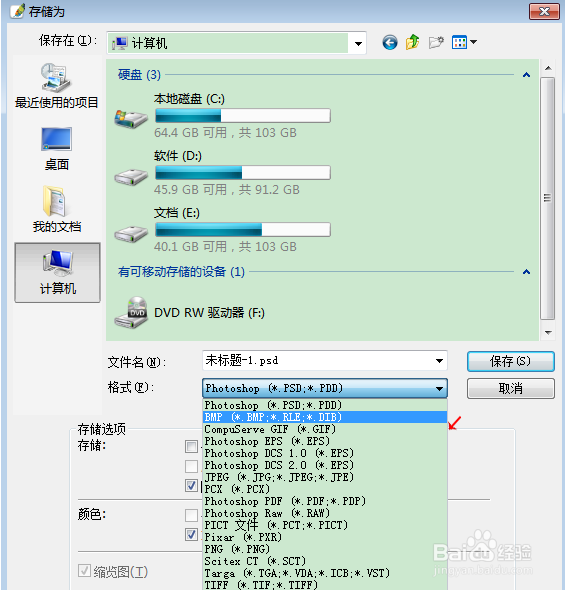This screenshot has height=590, width=565.
Task: Click the 取消 cancel button
Action: pyautogui.click(x=510, y=388)
